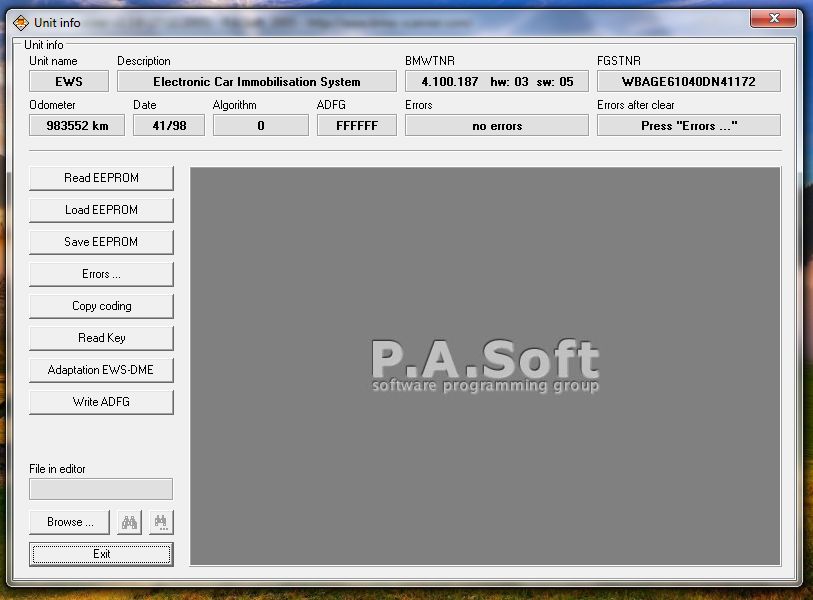Click the 'no errors' status field
The height and width of the screenshot is (600, 813).
tap(497, 125)
